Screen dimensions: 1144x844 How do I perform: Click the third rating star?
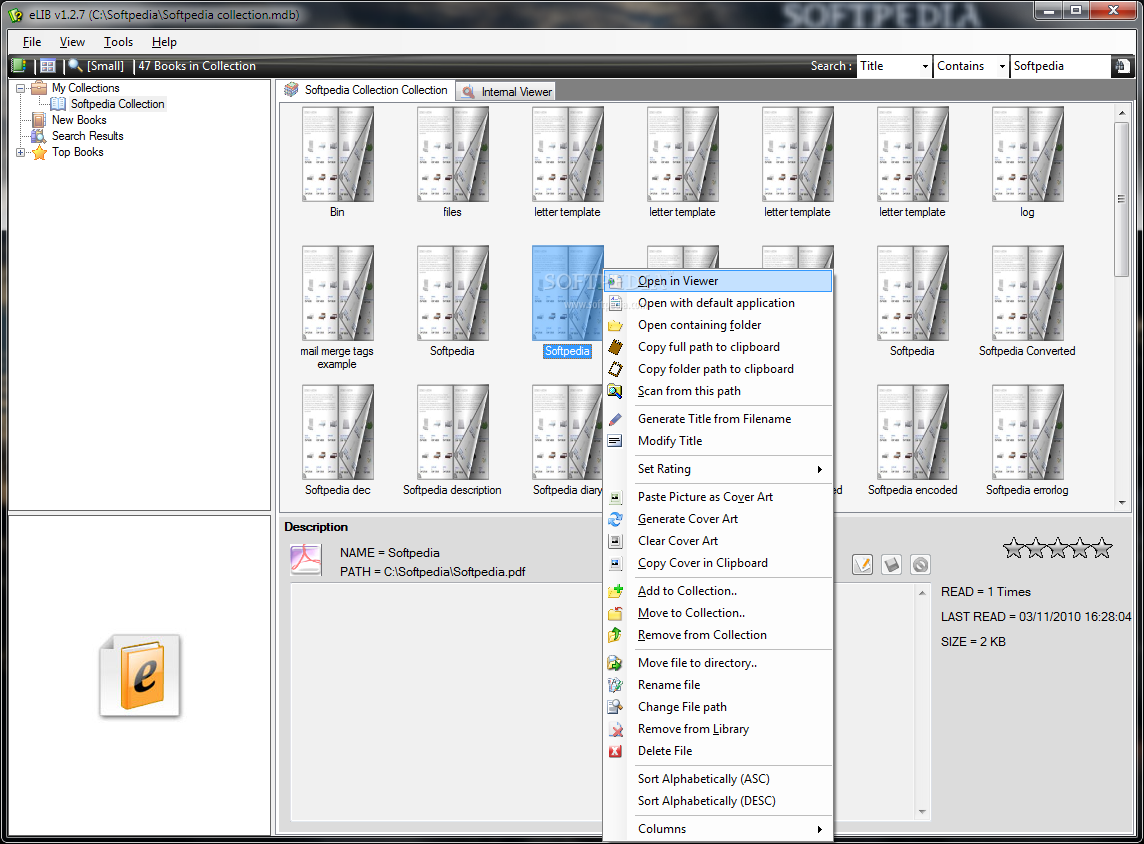coord(1058,548)
